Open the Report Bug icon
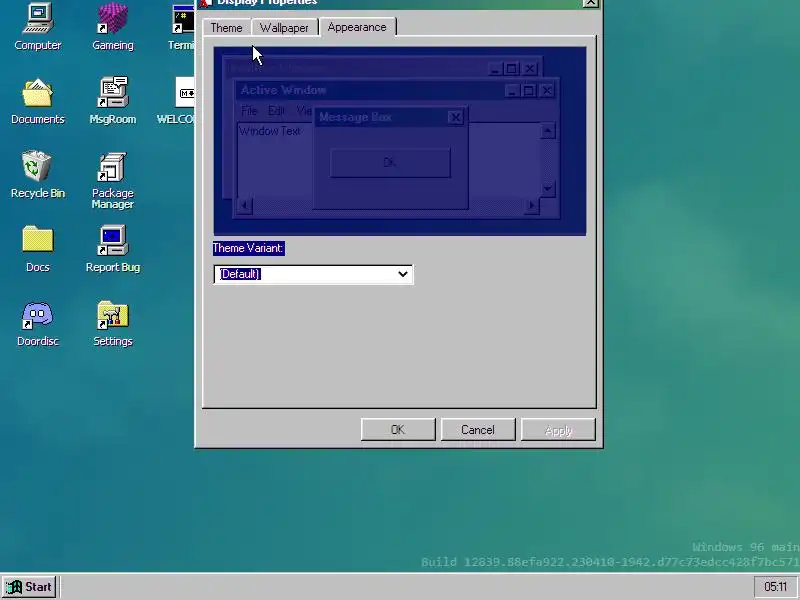Screen dimensions: 800x600 point(113,249)
